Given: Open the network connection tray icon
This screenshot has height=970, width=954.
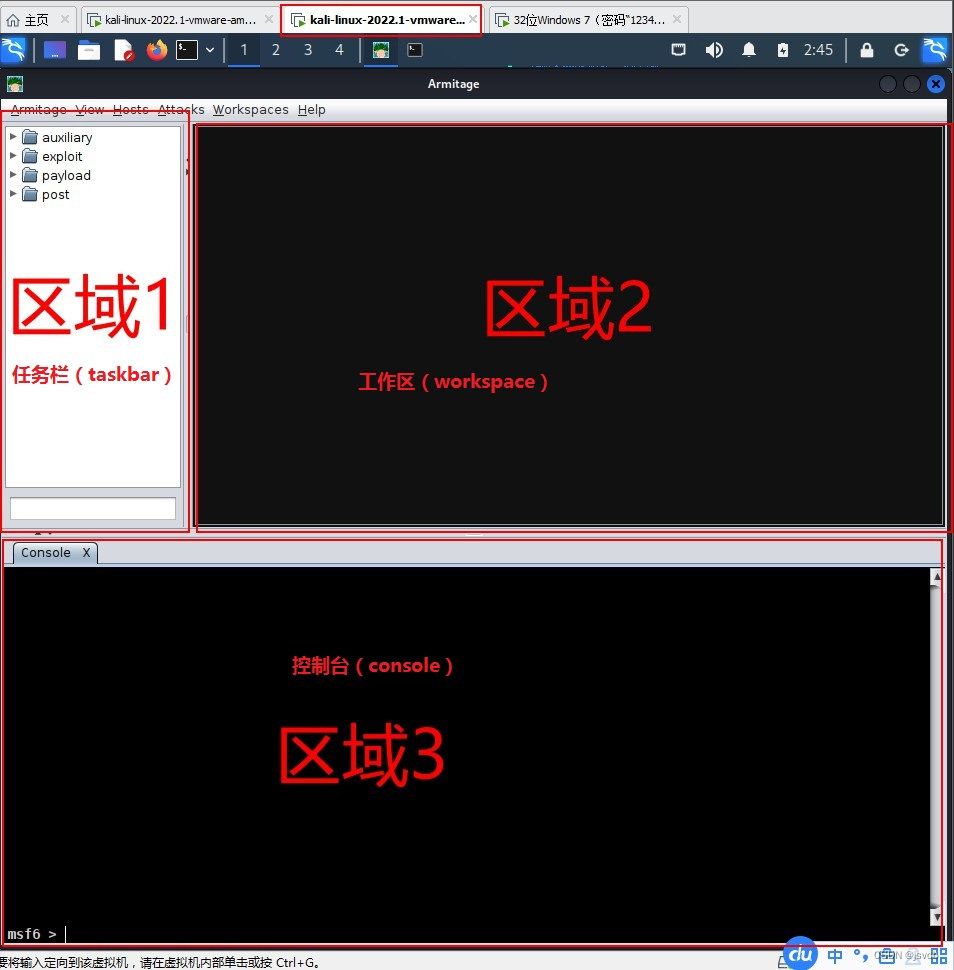Looking at the screenshot, I should [679, 49].
